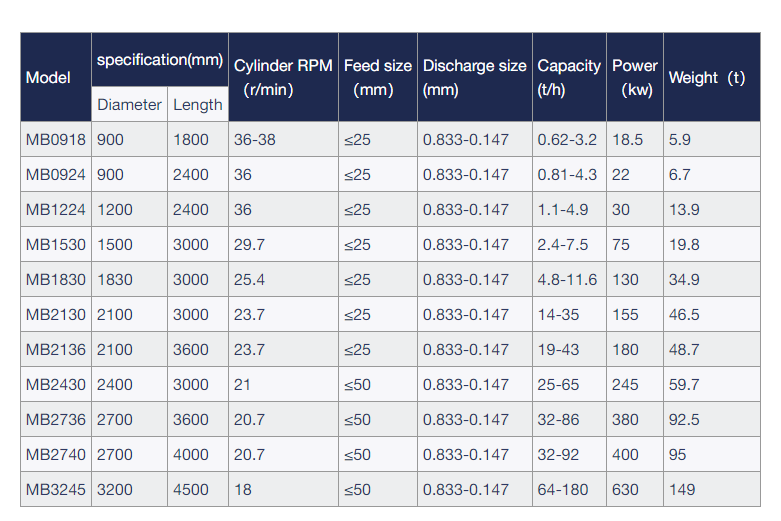The width and height of the screenshot is (781, 521).
Task: Click length 1800 in MB0918 row
Action: (198, 139)
